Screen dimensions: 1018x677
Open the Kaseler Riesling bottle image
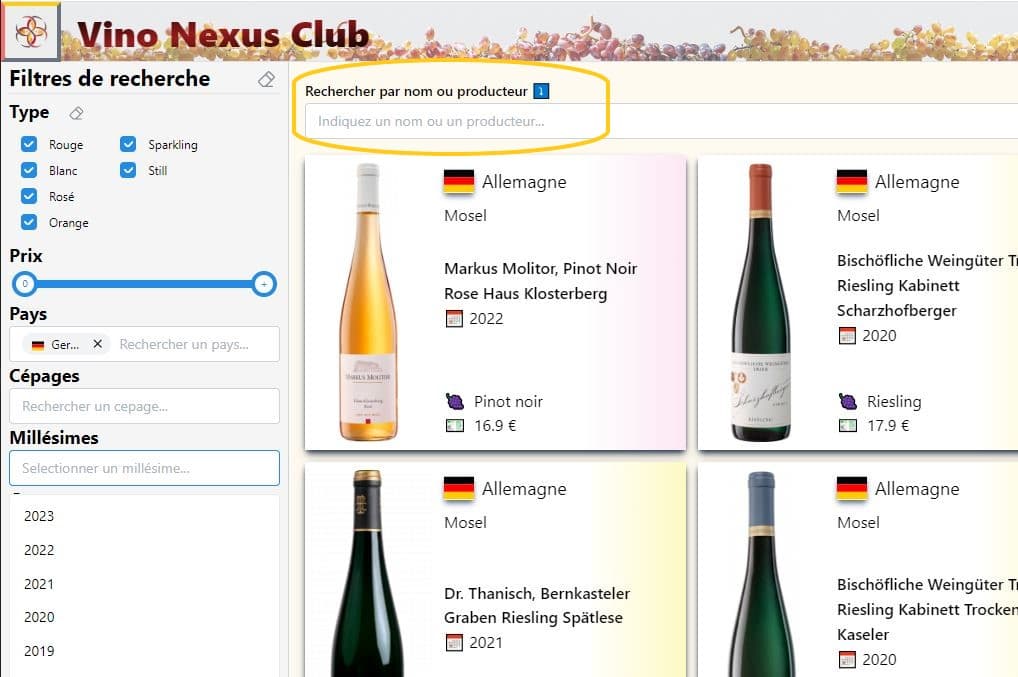[760, 573]
